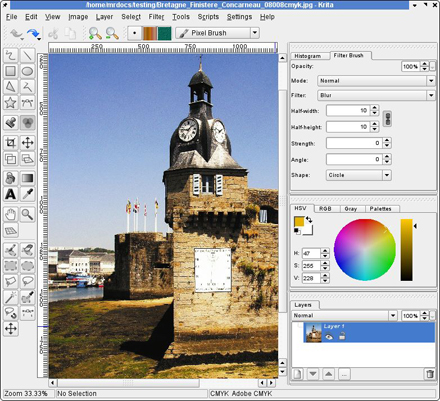Screen dimensions: 440x401
Task: Open the File menu
Action: pos(11,17)
